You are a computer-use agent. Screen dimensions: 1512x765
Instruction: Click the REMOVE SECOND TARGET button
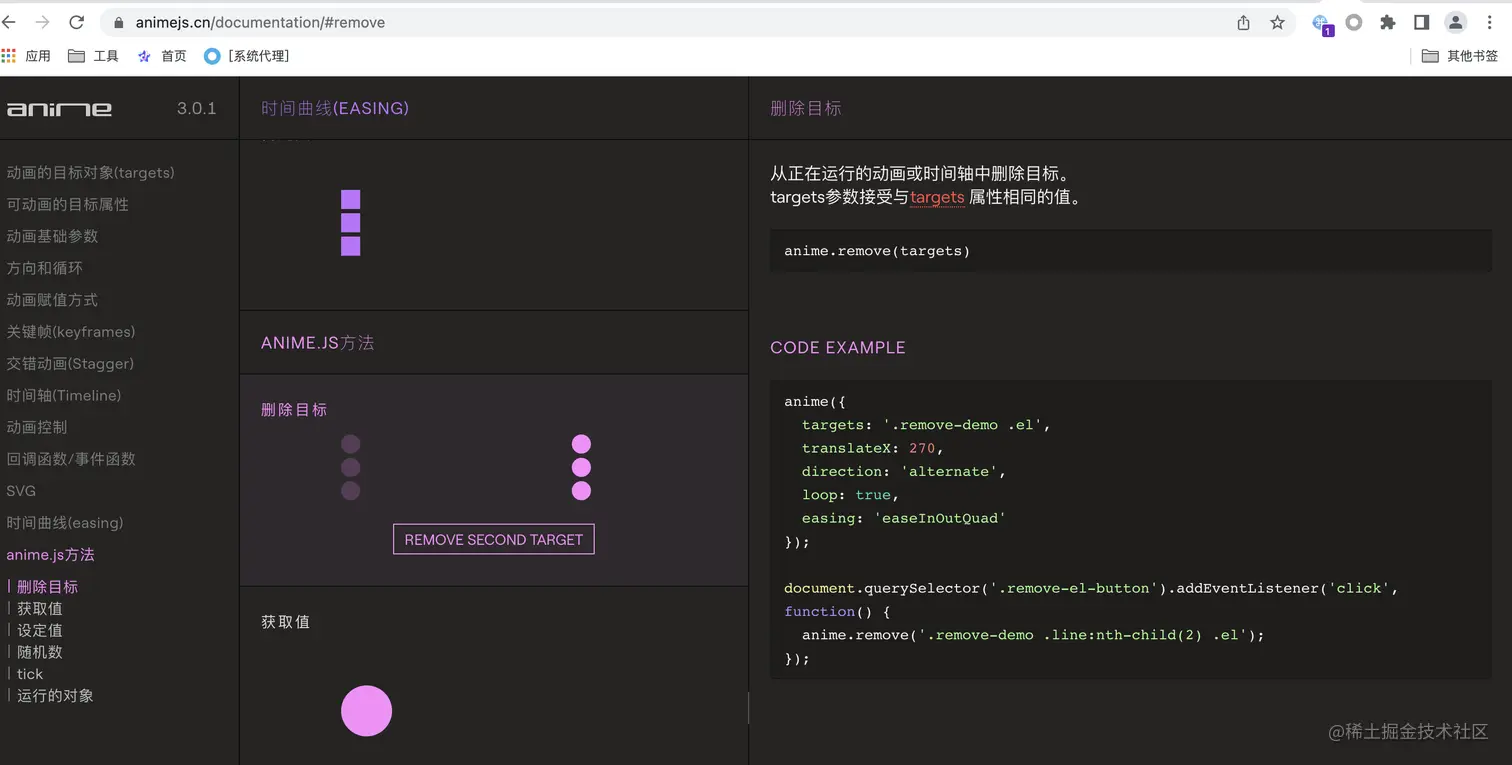[494, 539]
